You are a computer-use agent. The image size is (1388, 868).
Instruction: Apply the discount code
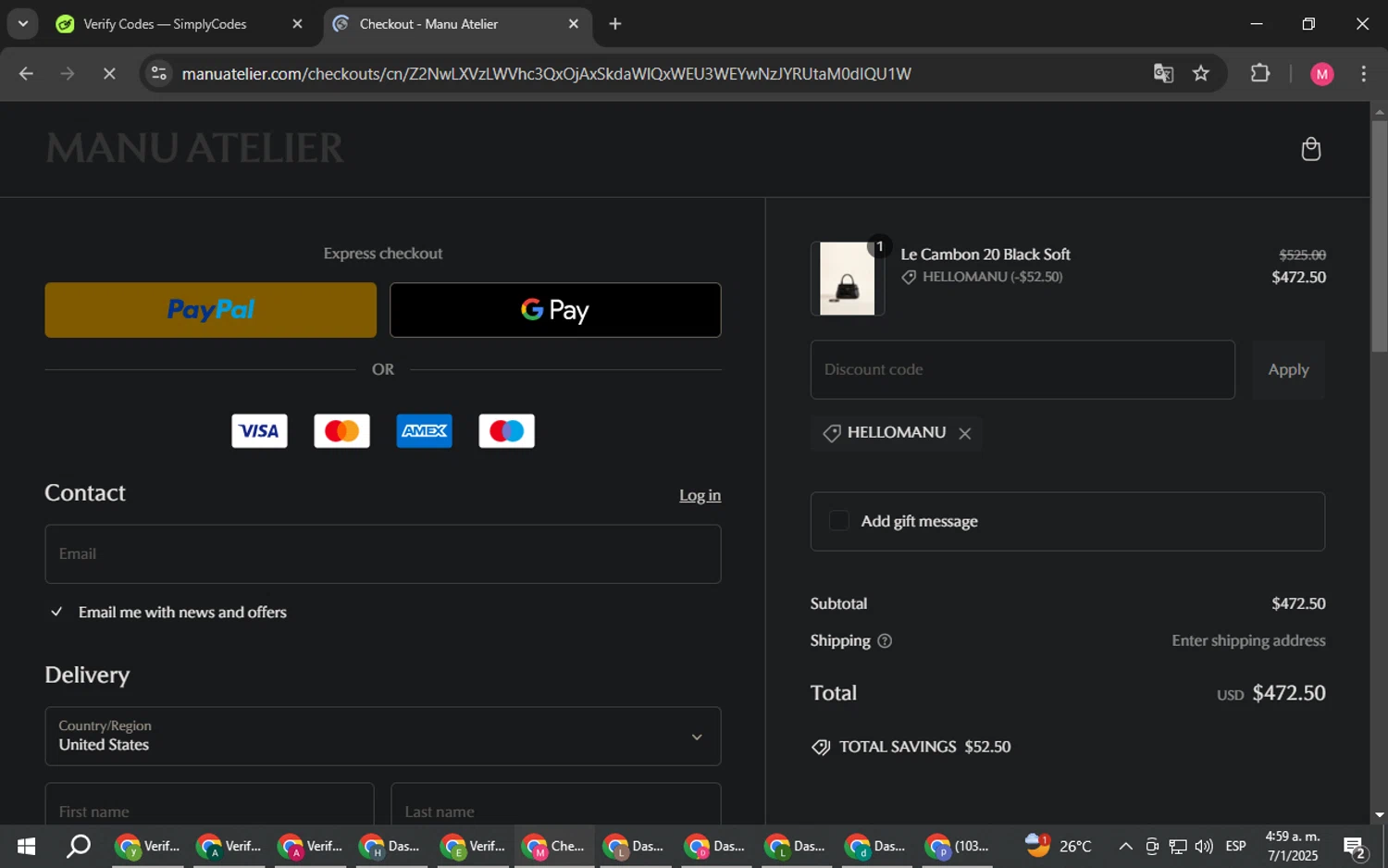(x=1288, y=369)
